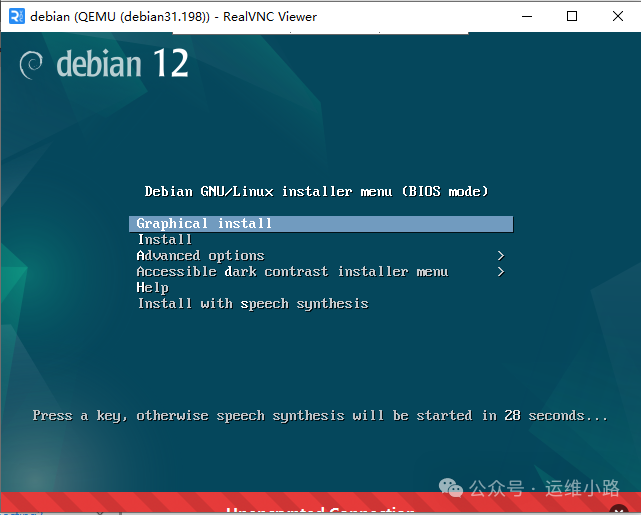The width and height of the screenshot is (641, 515).
Task: Close the RealVNC Viewer window
Action: (618, 16)
